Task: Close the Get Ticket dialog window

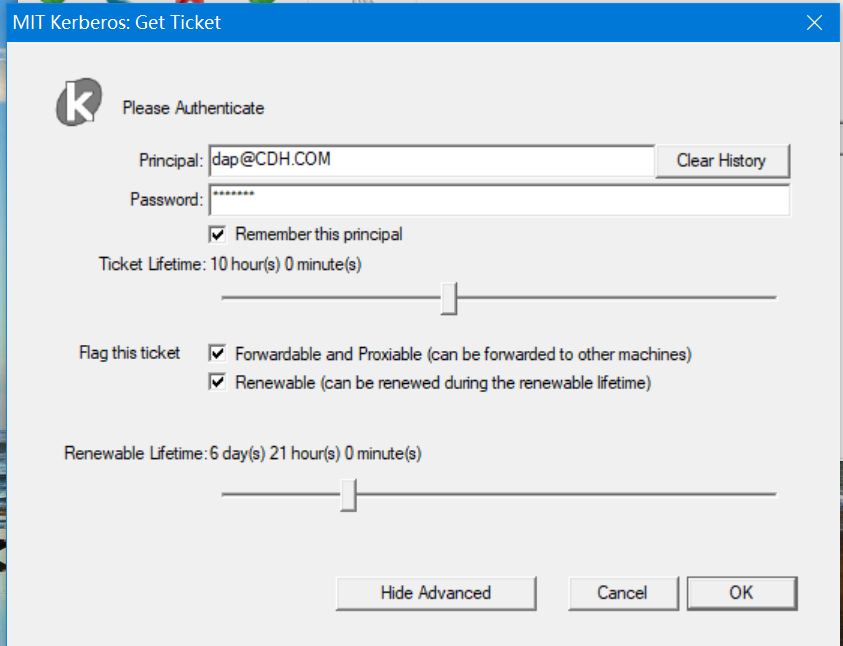Action: [x=814, y=23]
